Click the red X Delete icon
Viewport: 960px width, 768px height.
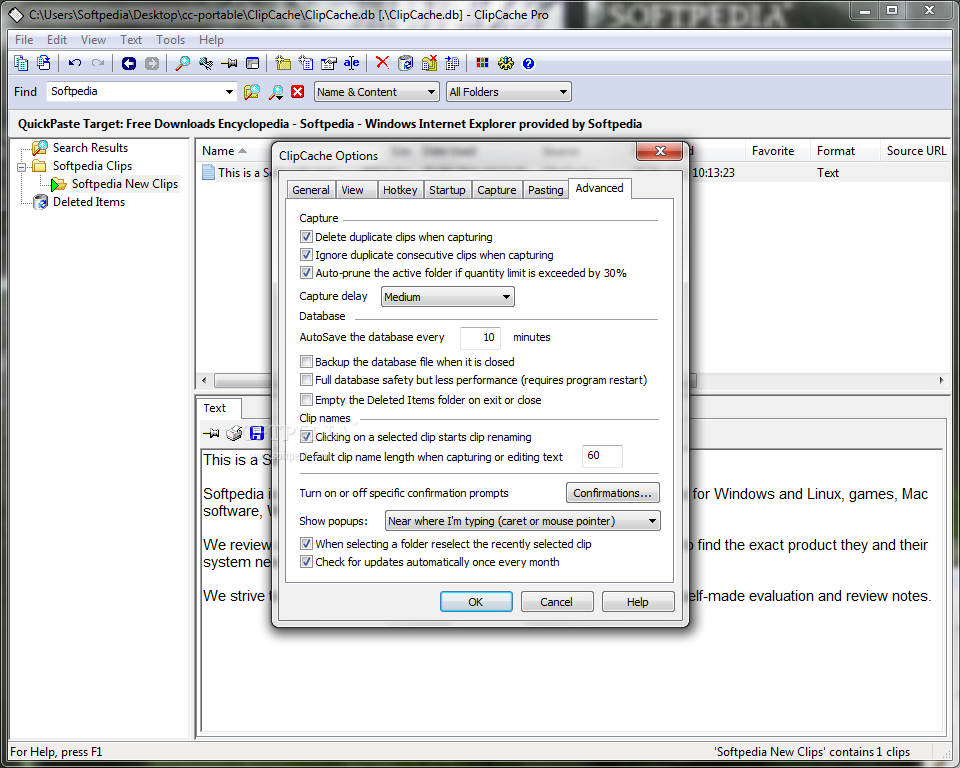383,62
